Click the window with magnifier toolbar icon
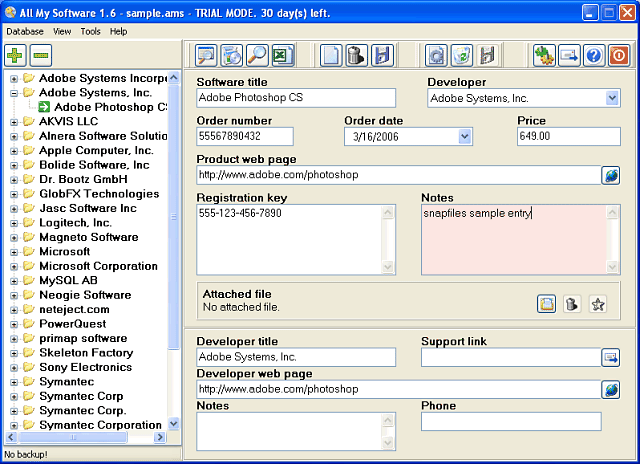Viewport: 640px width, 464px height. (206, 55)
